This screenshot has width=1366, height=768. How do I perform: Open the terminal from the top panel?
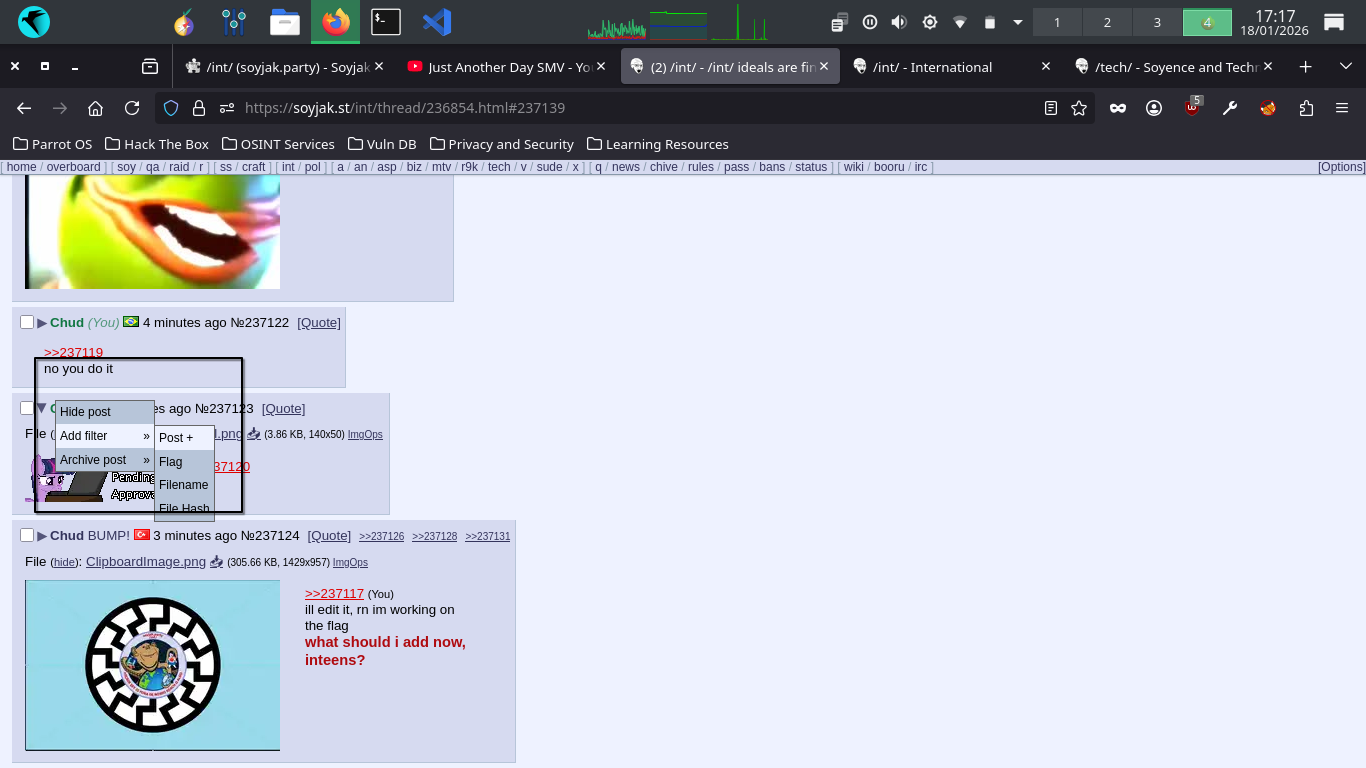[x=386, y=22]
